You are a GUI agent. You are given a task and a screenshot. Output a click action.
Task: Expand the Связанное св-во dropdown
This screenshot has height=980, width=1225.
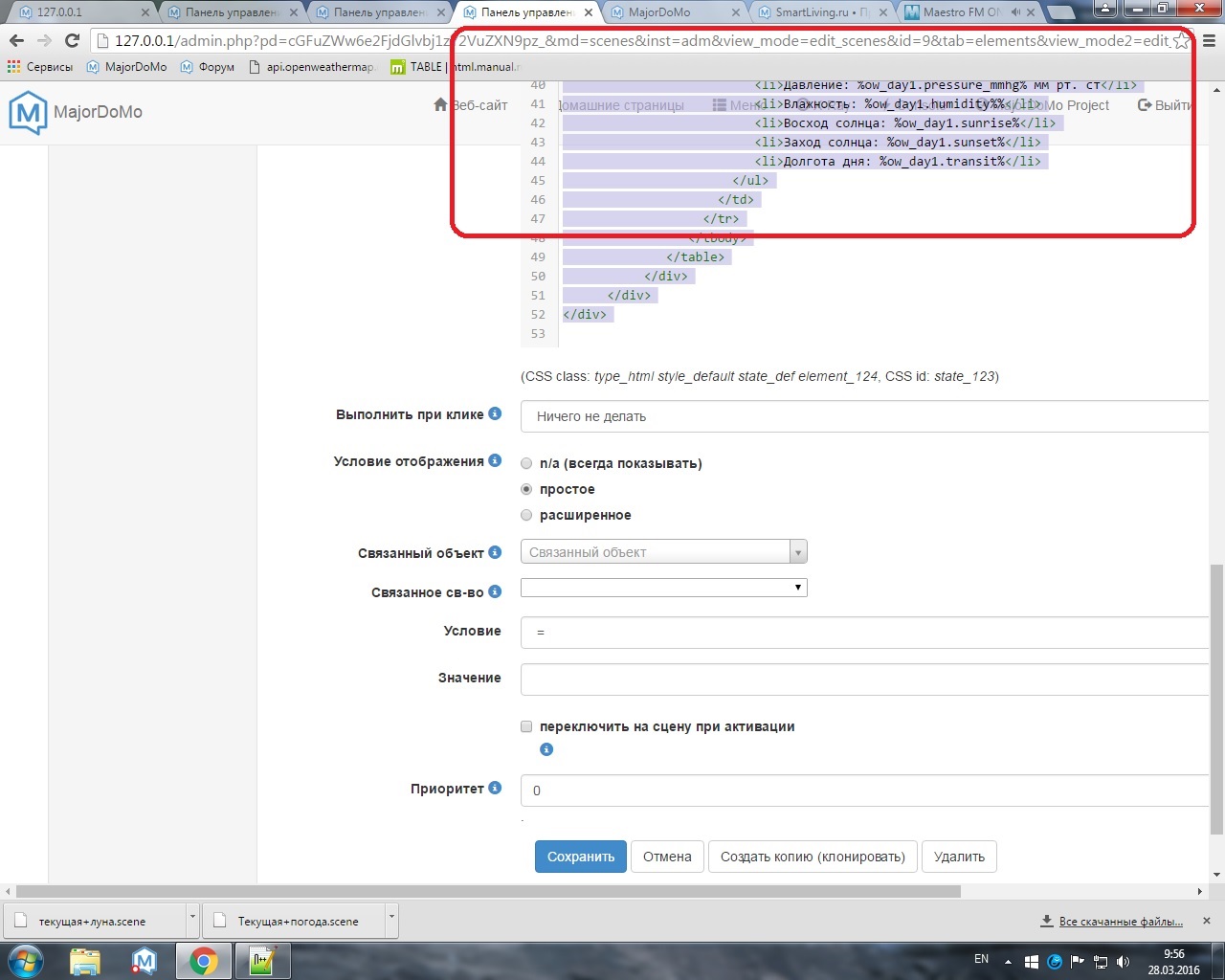(664, 588)
